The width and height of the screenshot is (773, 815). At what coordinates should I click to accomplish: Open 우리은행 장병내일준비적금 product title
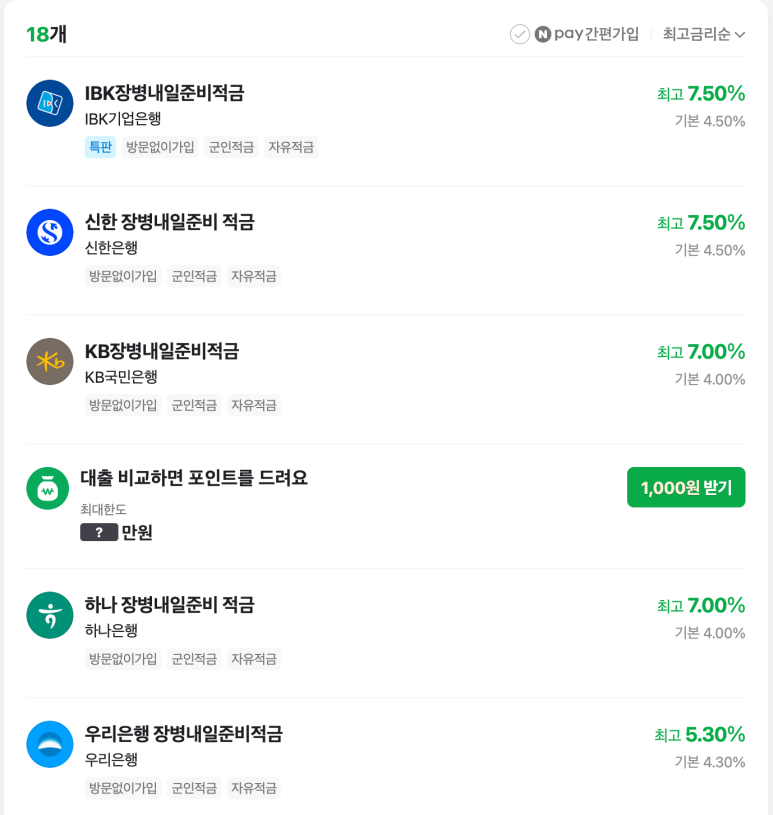pyautogui.click(x=184, y=734)
